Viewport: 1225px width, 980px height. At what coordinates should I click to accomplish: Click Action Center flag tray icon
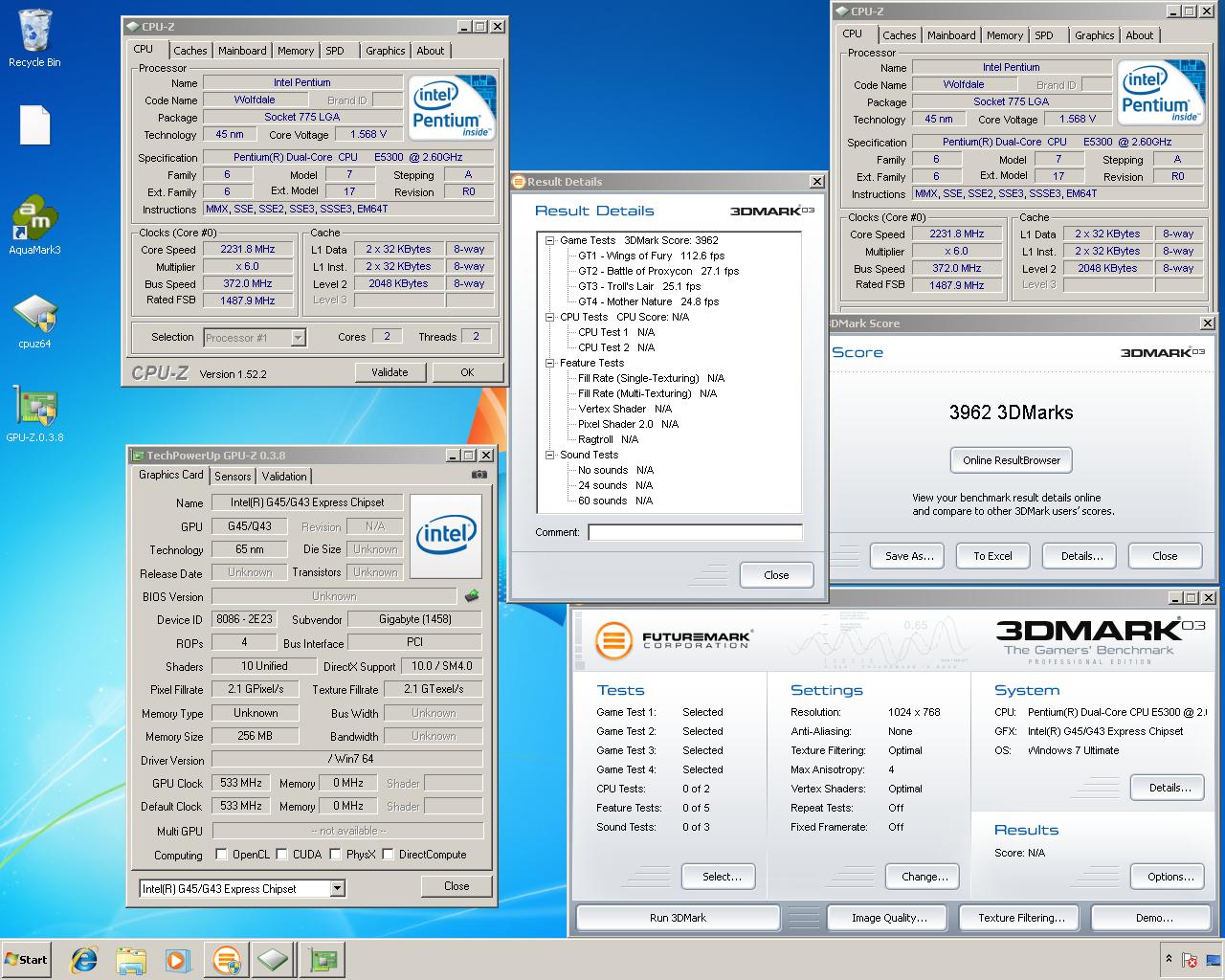(x=1190, y=960)
